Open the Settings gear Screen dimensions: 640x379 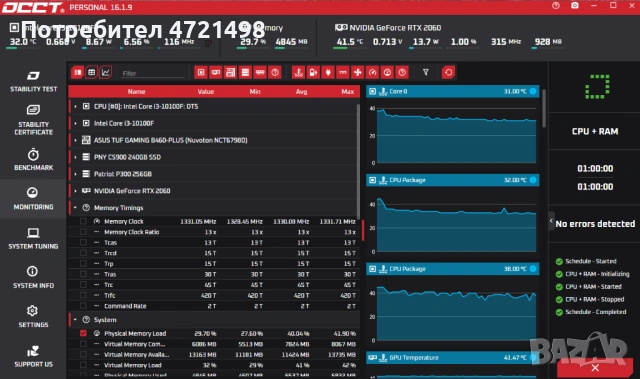pos(33,317)
